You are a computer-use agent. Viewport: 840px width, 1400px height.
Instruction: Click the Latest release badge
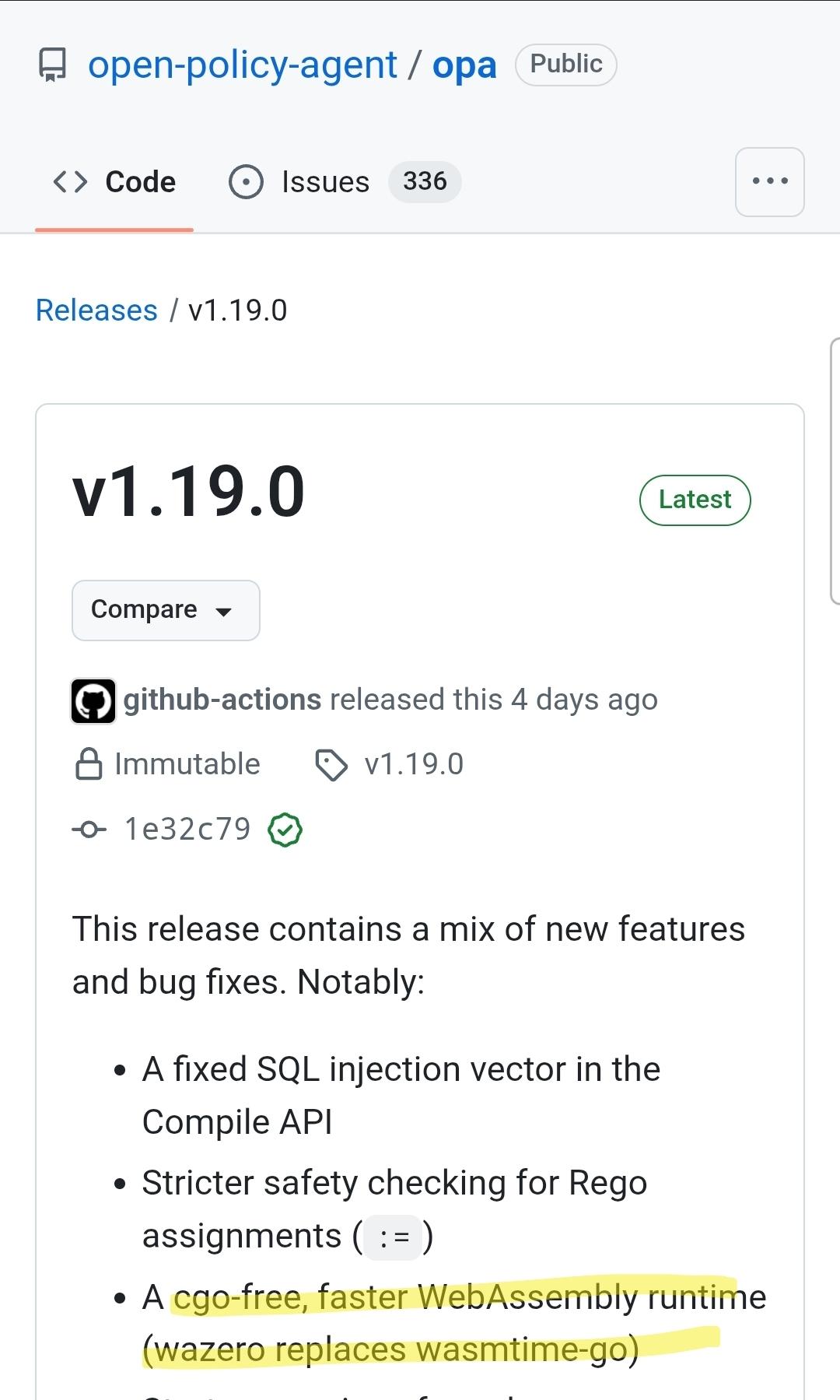coord(695,500)
